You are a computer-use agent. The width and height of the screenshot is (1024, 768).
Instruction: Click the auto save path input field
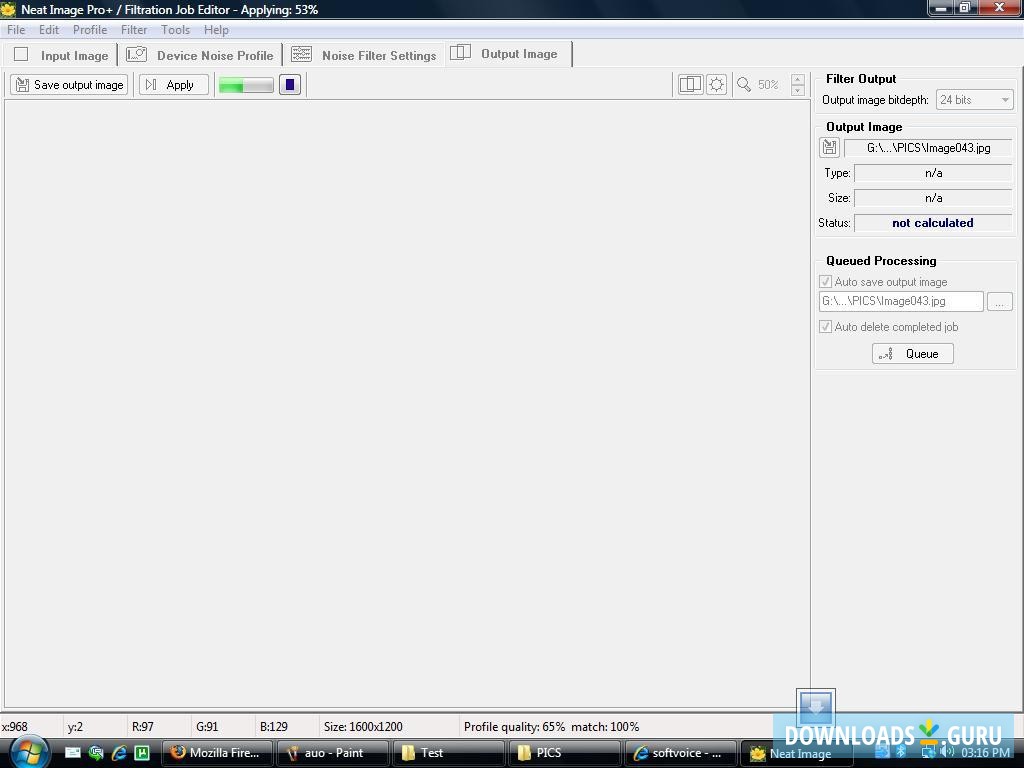coord(901,301)
